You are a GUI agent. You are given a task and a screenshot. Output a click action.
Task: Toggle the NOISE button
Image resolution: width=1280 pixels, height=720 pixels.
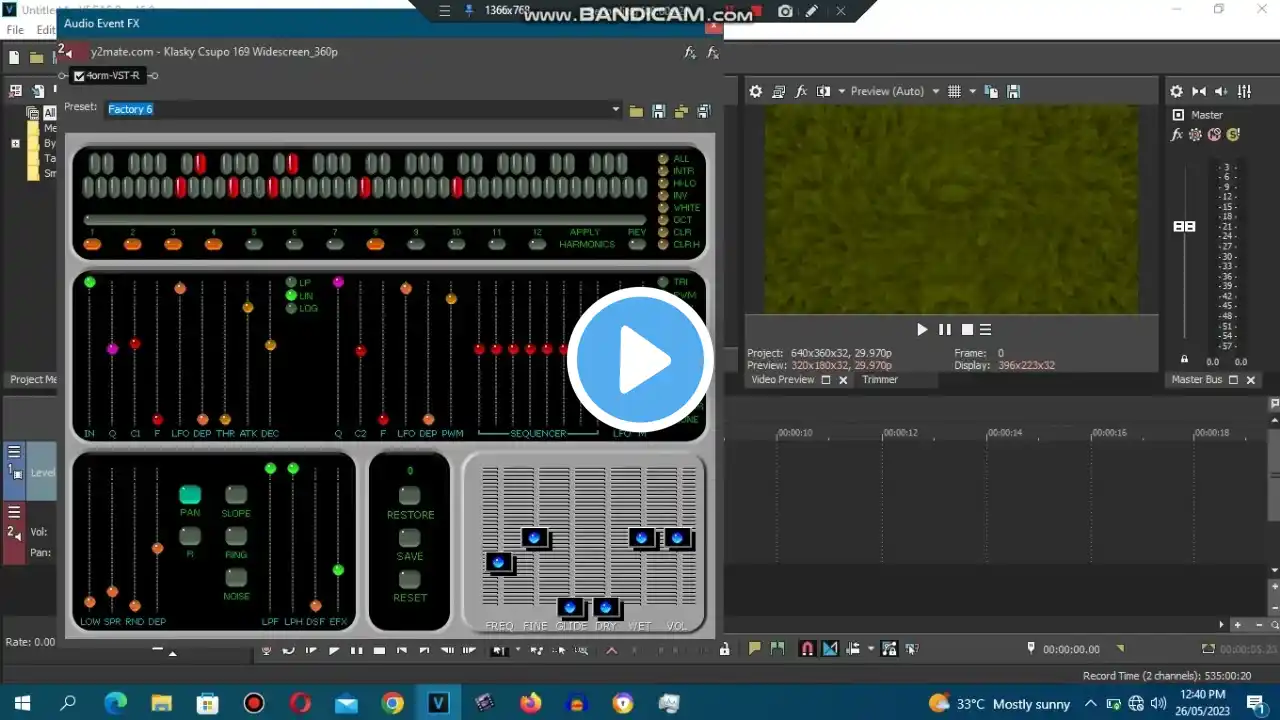tap(236, 578)
